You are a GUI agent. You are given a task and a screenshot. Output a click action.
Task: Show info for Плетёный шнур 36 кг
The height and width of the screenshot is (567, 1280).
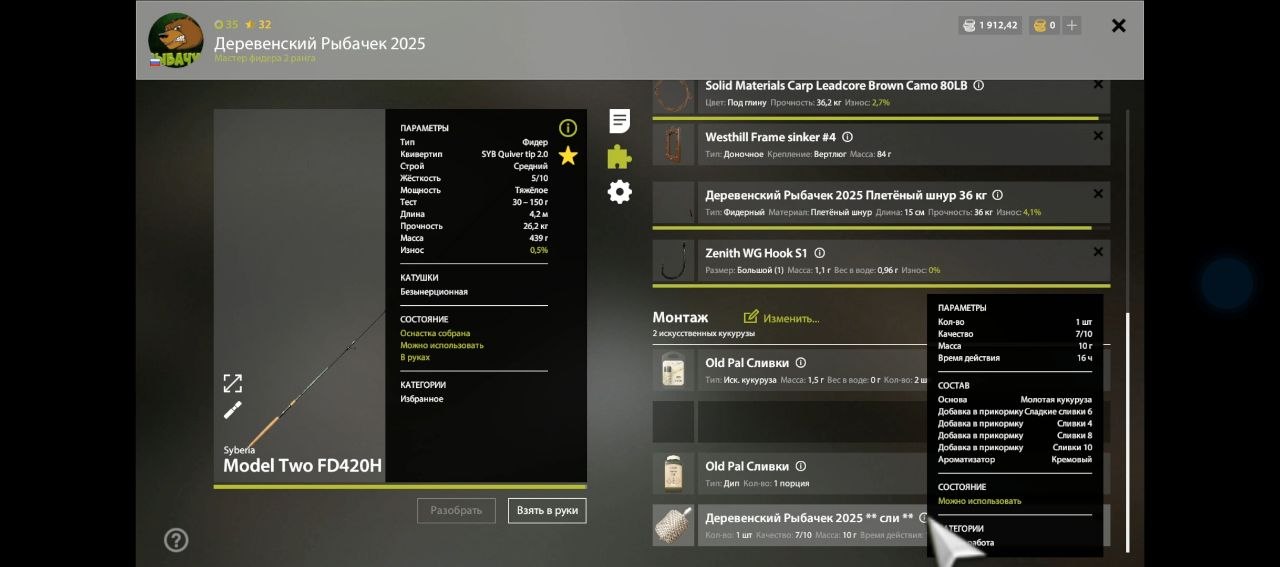(997, 195)
